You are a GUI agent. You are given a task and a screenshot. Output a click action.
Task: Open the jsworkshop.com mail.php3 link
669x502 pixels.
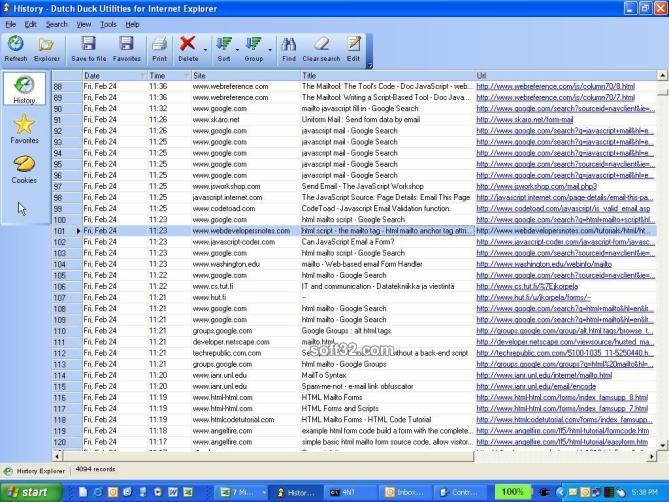[x=536, y=186]
